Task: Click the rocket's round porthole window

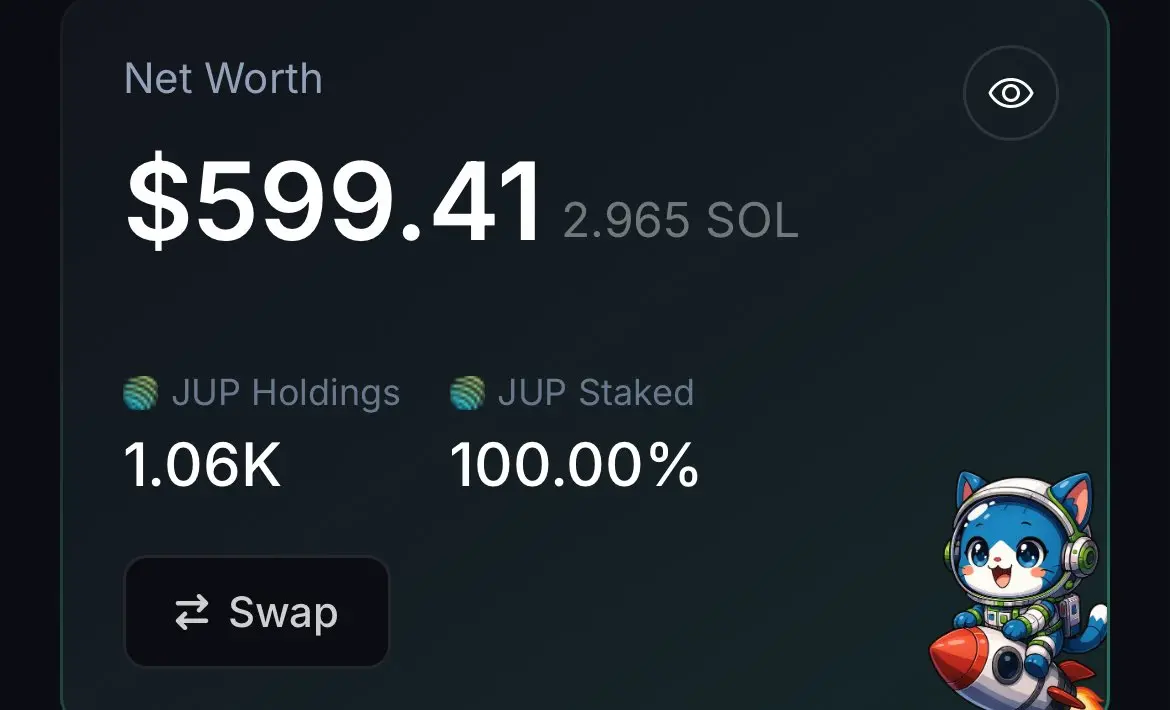Action: [1006, 665]
